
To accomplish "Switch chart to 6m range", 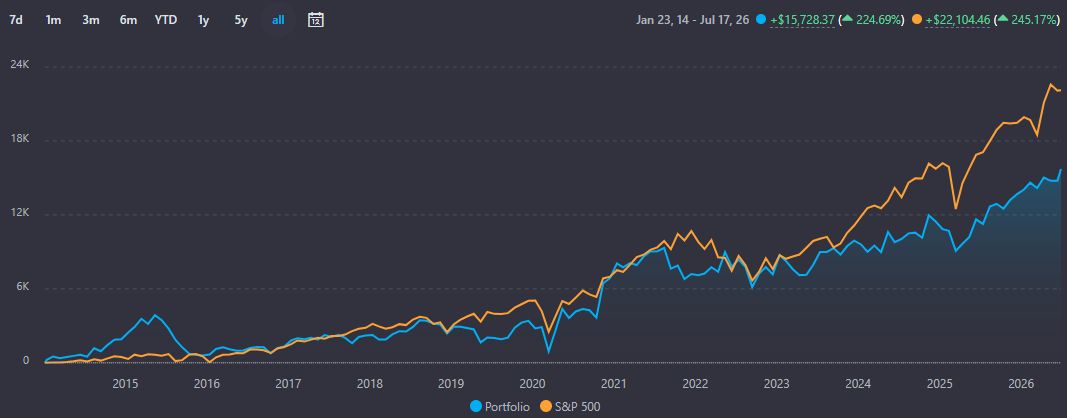I will point(128,20).
